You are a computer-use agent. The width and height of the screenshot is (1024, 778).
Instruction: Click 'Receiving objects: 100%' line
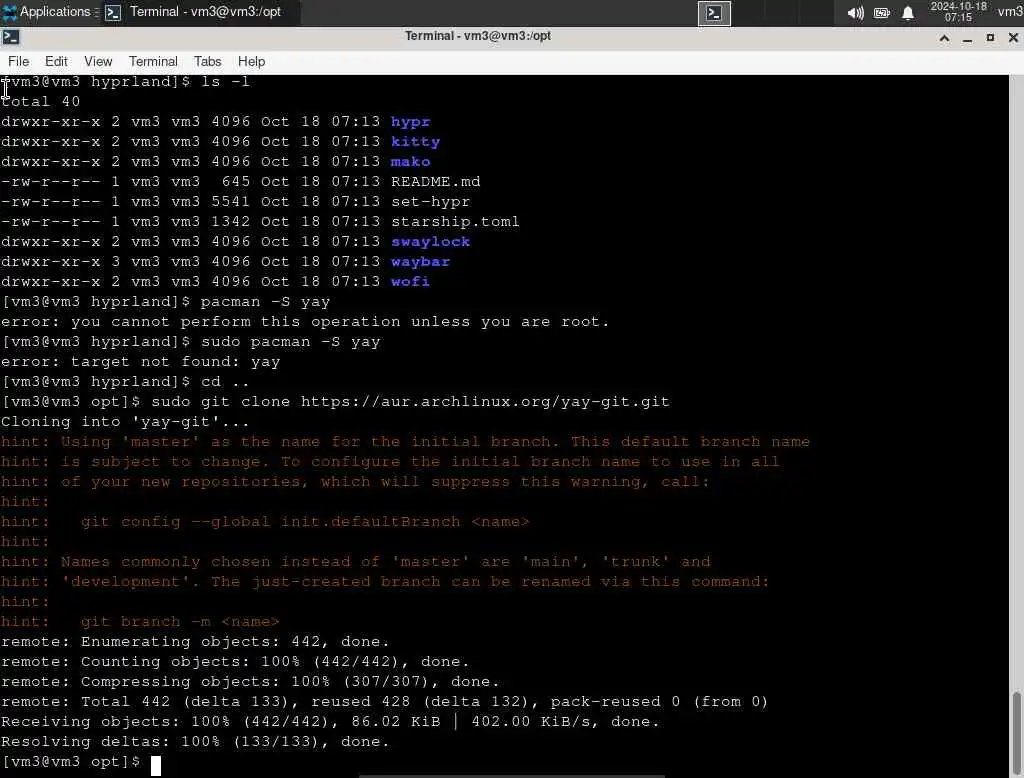330,721
